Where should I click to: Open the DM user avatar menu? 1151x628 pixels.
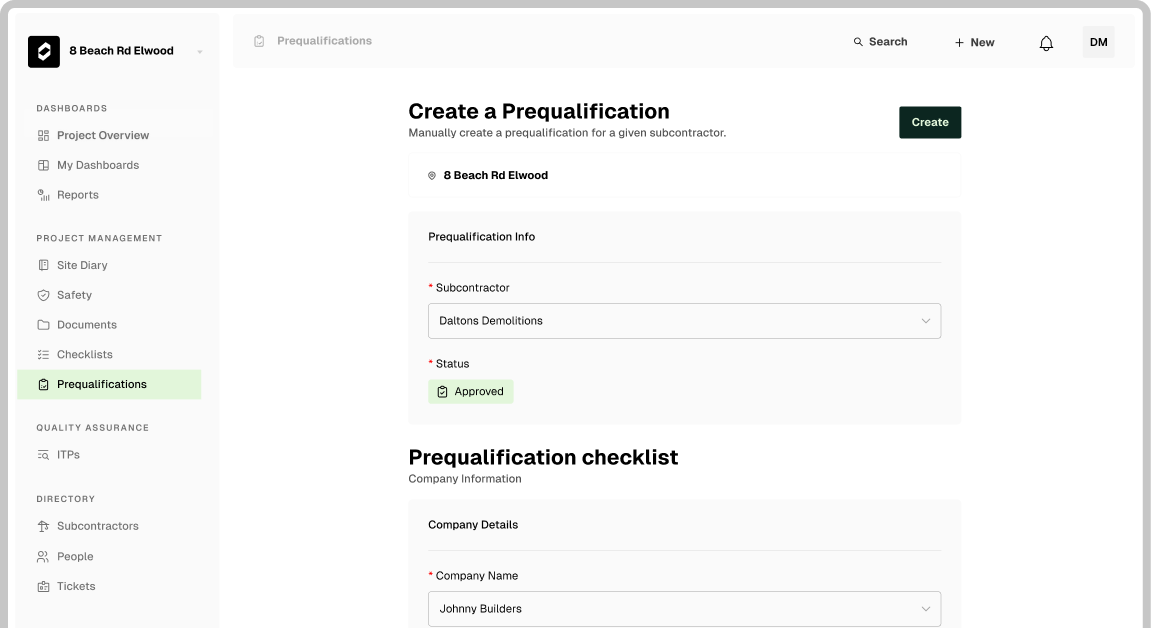point(1098,43)
